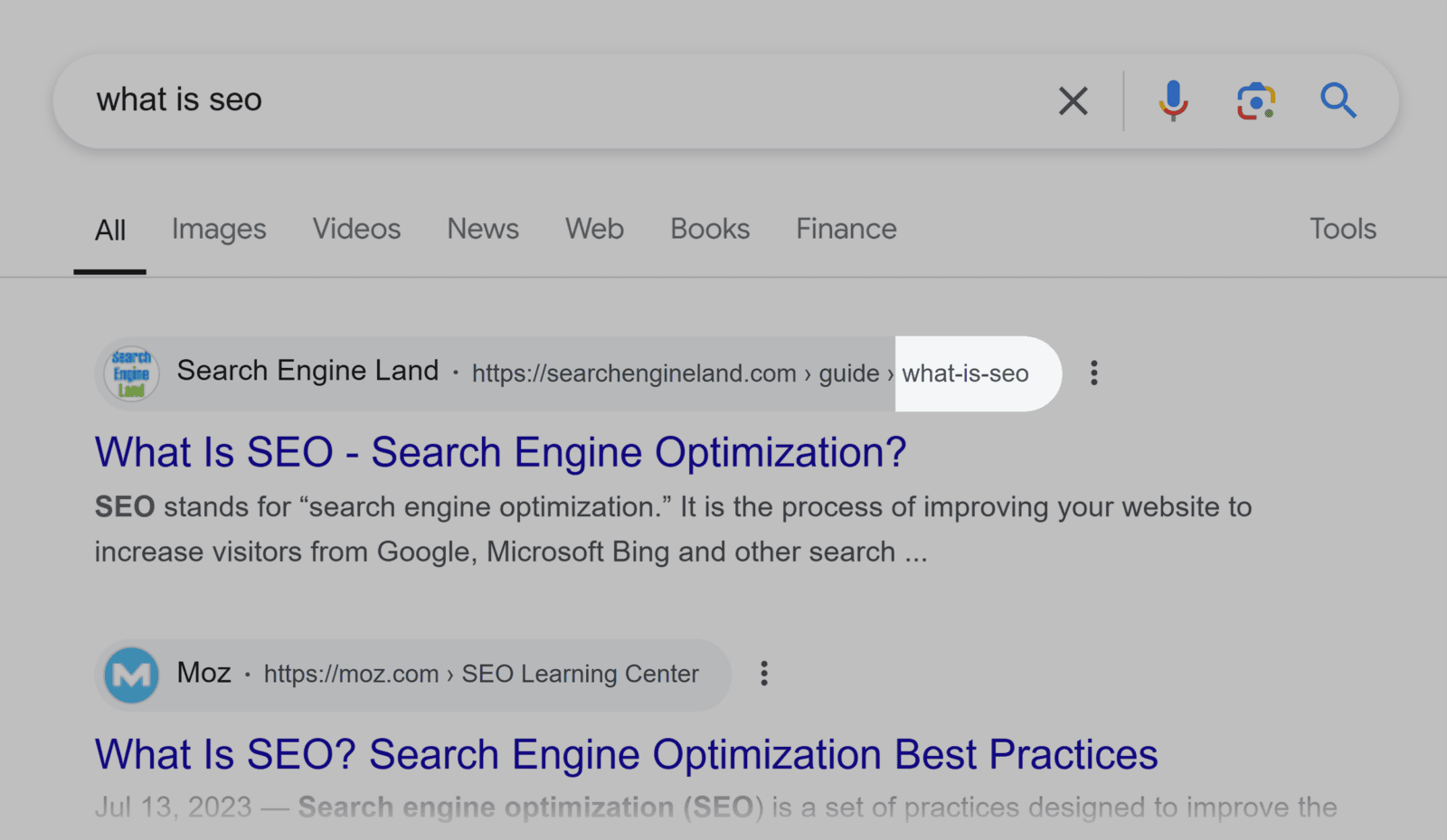Open the three-dot menu on the Moz result
Viewport: 1447px width, 840px height.
point(764,673)
